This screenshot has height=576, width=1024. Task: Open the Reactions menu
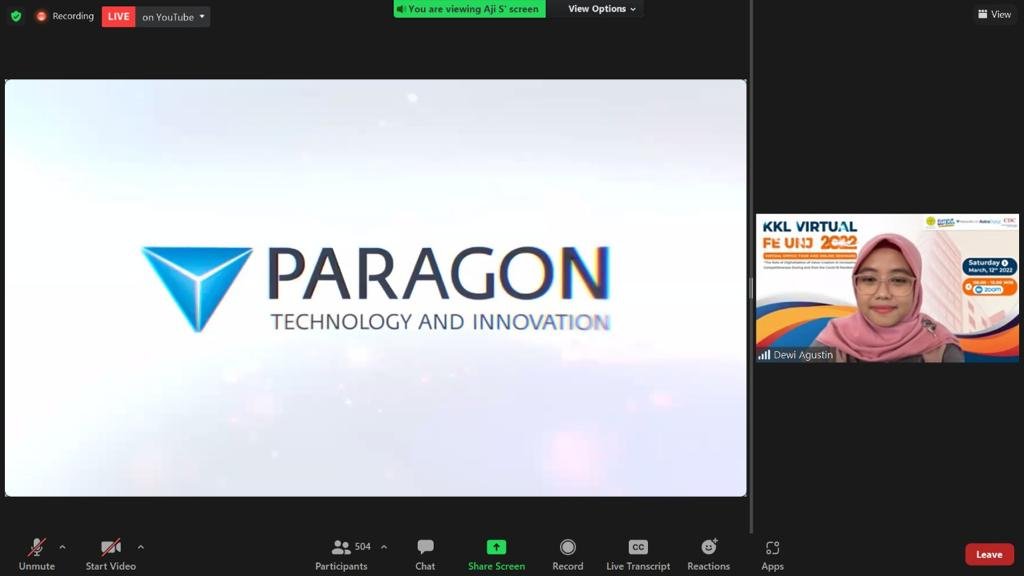coord(709,554)
